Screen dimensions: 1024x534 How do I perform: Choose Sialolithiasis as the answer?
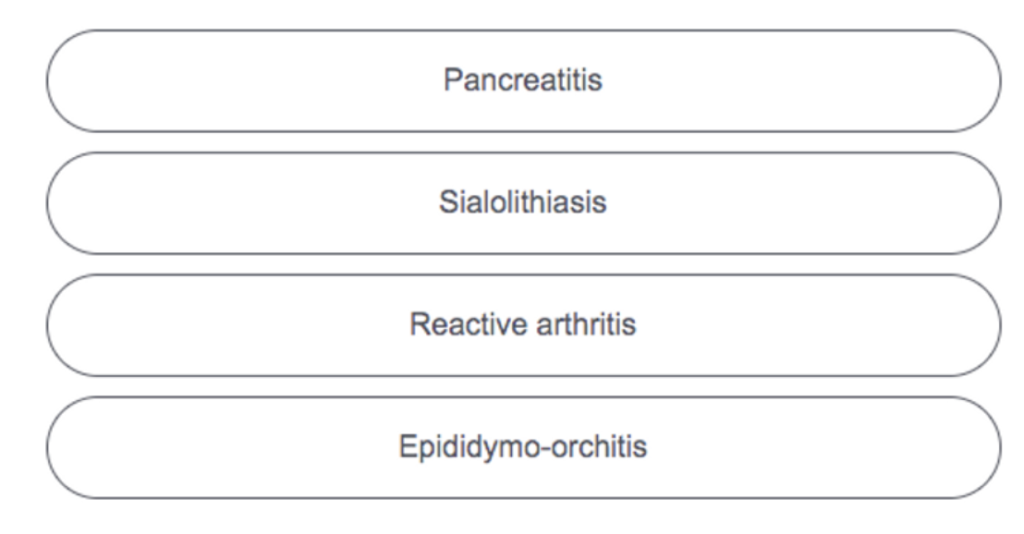pyautogui.click(x=523, y=203)
